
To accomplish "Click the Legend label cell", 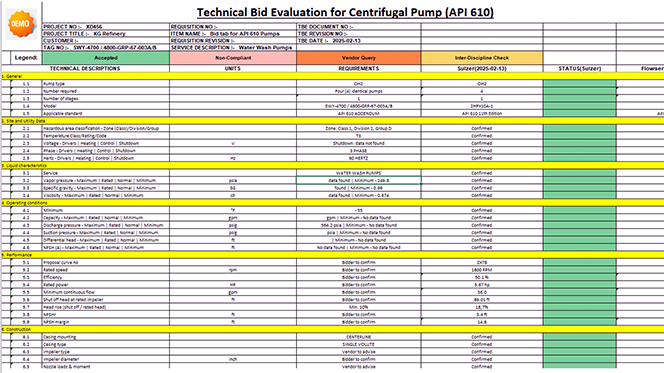I will point(26,58).
